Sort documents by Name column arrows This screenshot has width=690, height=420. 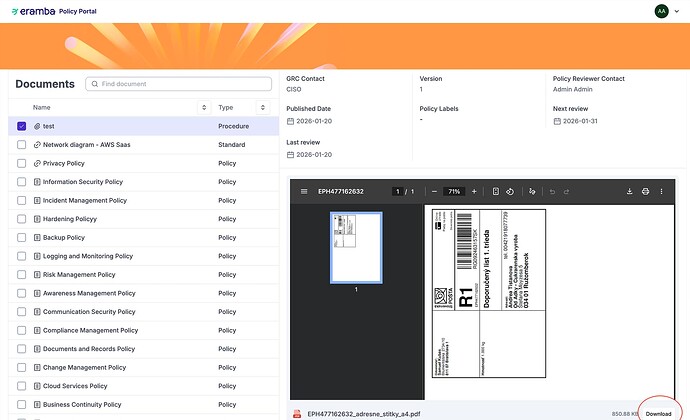204,107
